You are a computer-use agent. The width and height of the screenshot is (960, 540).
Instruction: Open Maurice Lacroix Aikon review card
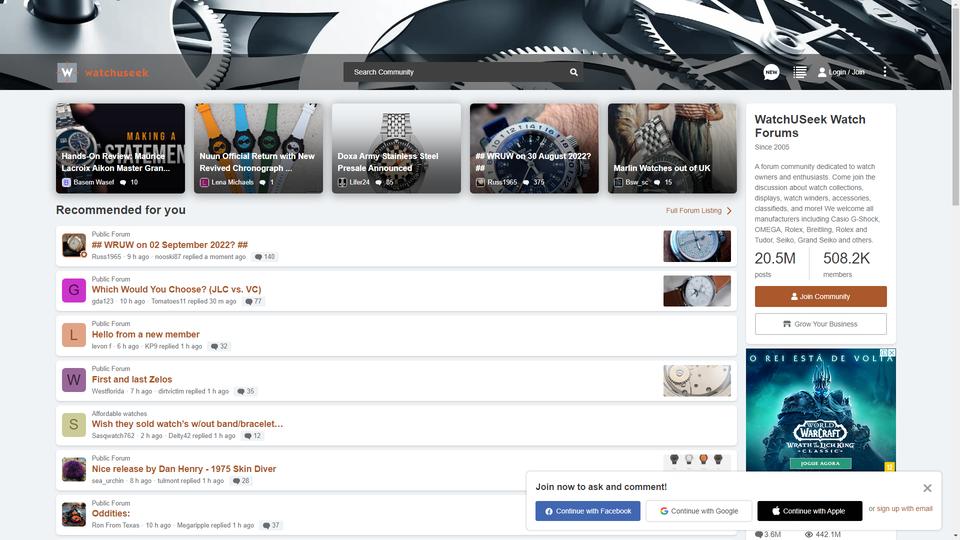point(120,148)
